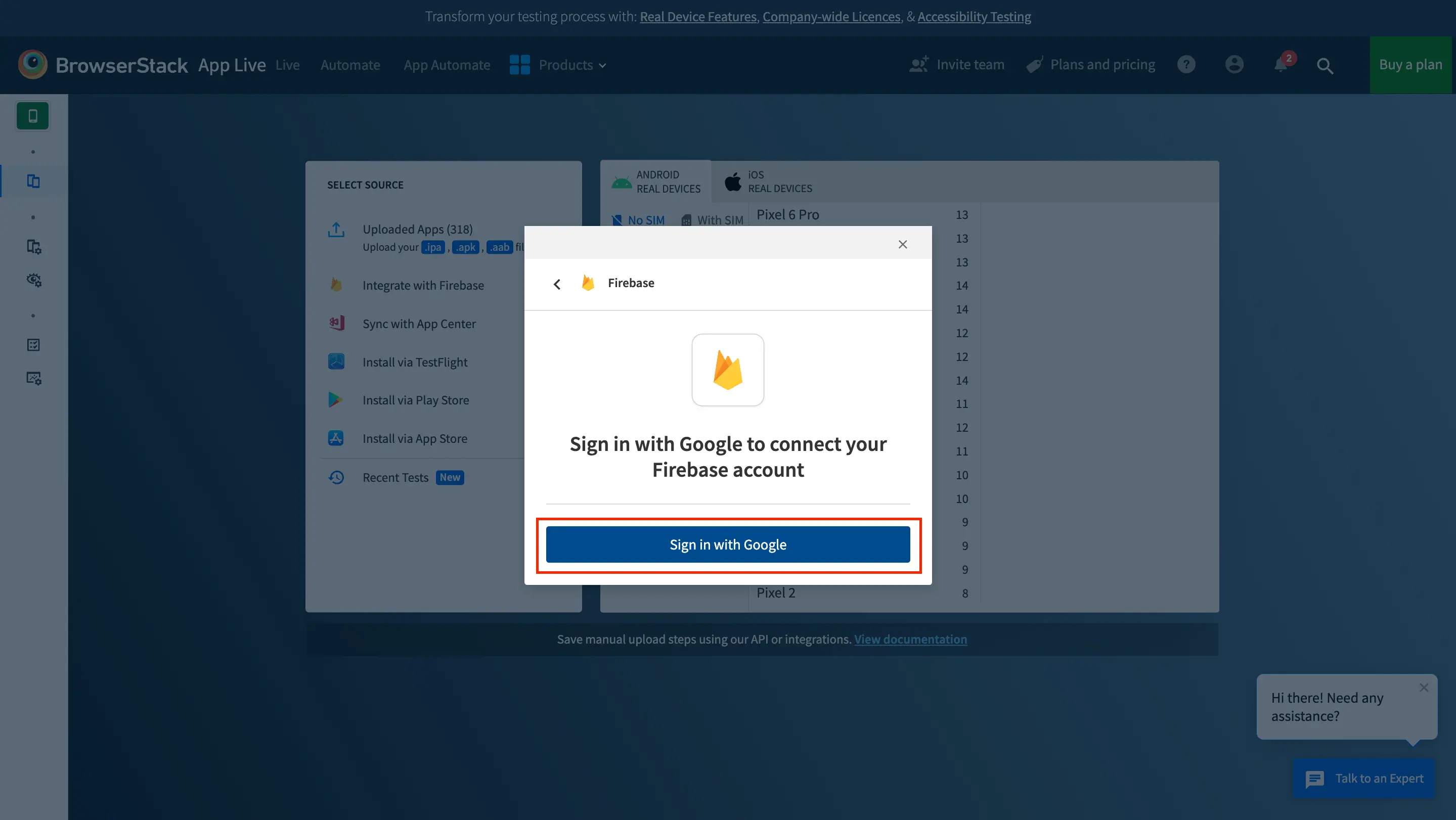This screenshot has width=1456, height=820.
Task: Switch to Android Real Devices tab
Action: pos(656,181)
